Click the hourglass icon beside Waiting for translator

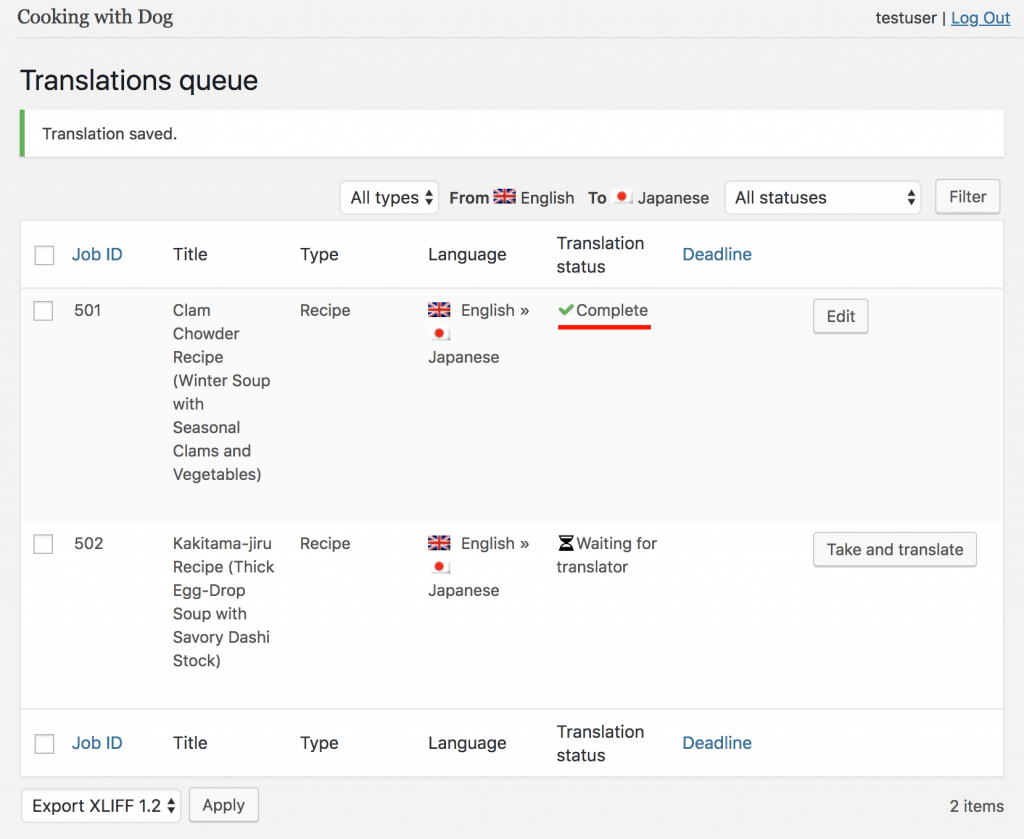(x=566, y=543)
